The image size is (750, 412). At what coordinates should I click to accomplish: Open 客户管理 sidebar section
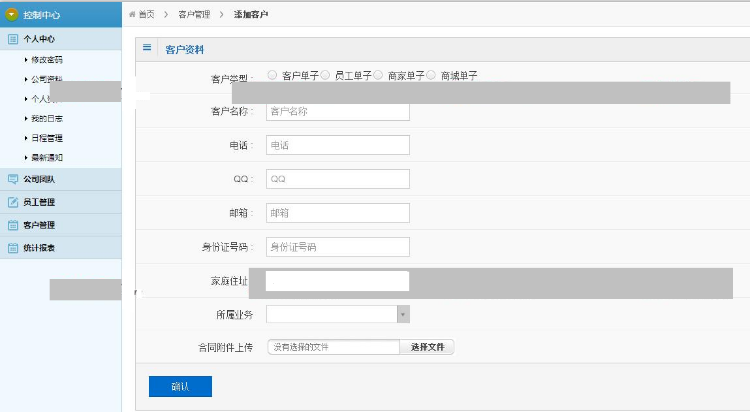61,225
